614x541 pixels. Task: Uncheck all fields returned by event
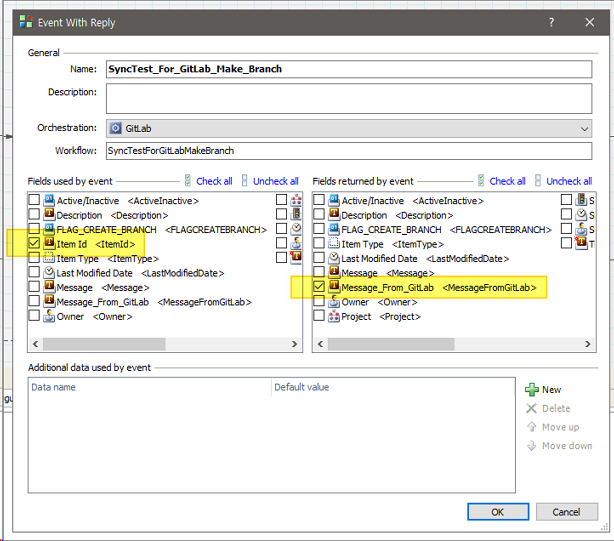tap(569, 181)
